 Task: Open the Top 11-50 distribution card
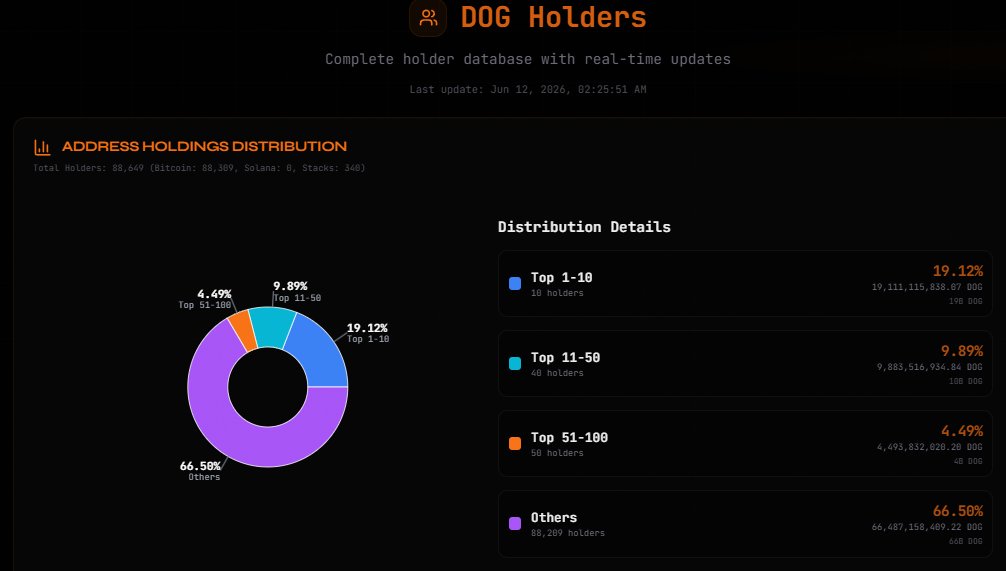click(745, 364)
